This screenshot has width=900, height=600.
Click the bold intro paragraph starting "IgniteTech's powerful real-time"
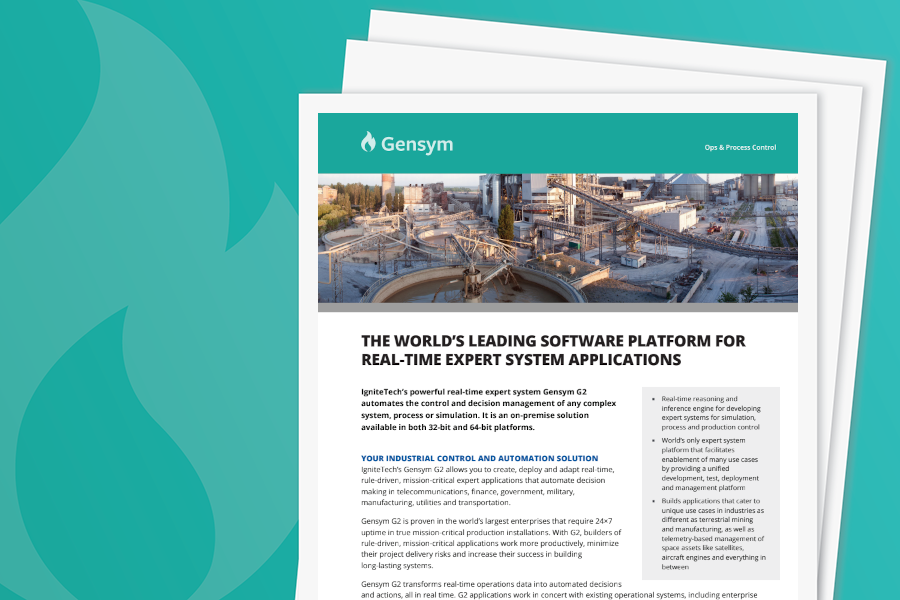click(x=488, y=409)
